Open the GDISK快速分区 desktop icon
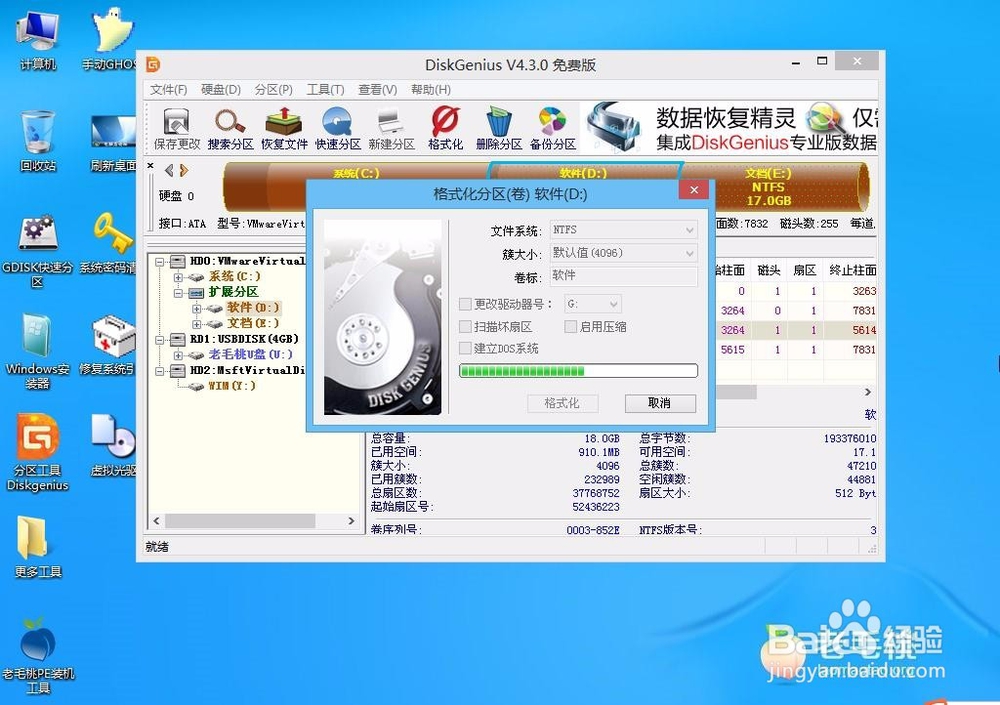This screenshot has width=1000, height=705. [38, 250]
